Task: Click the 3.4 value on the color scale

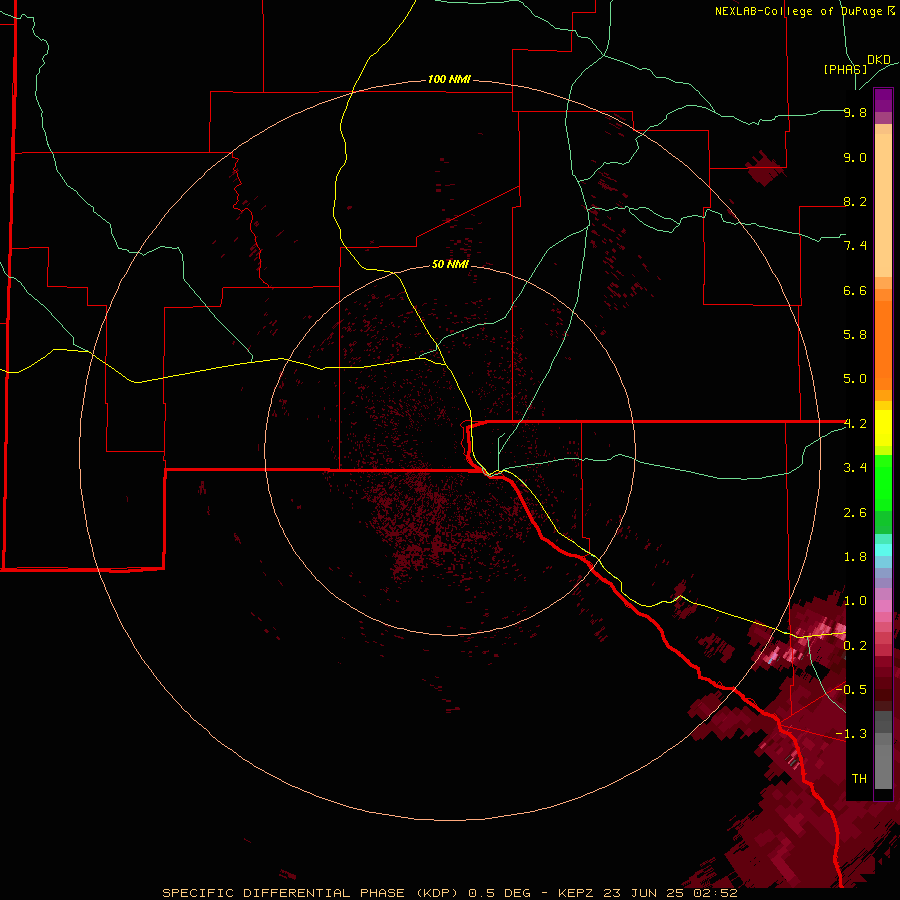Action: click(x=855, y=468)
